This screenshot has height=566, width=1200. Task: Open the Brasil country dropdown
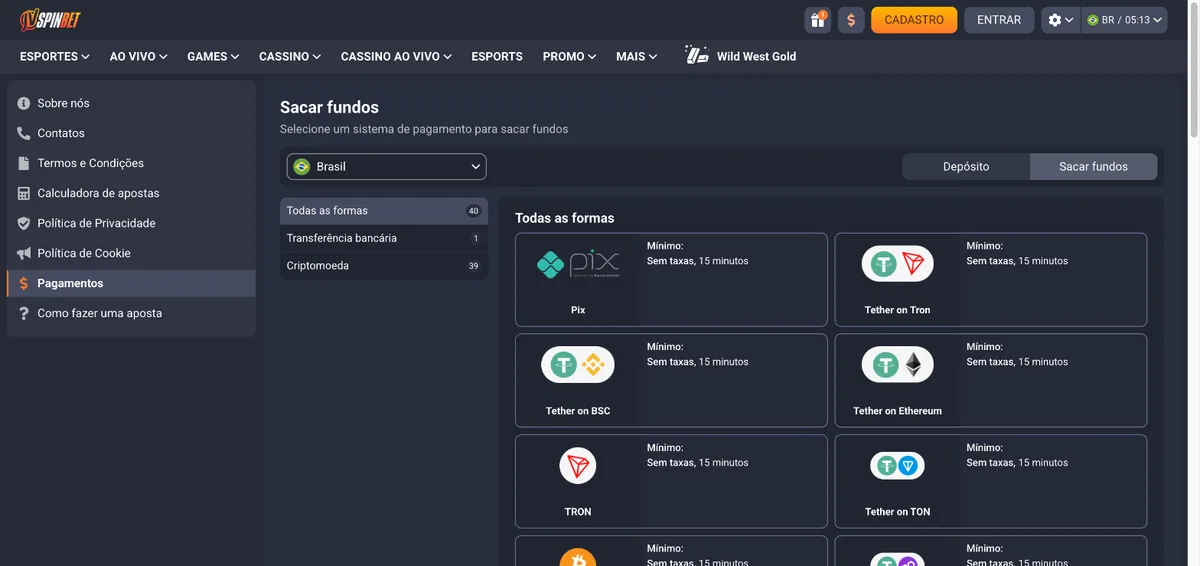pos(387,167)
